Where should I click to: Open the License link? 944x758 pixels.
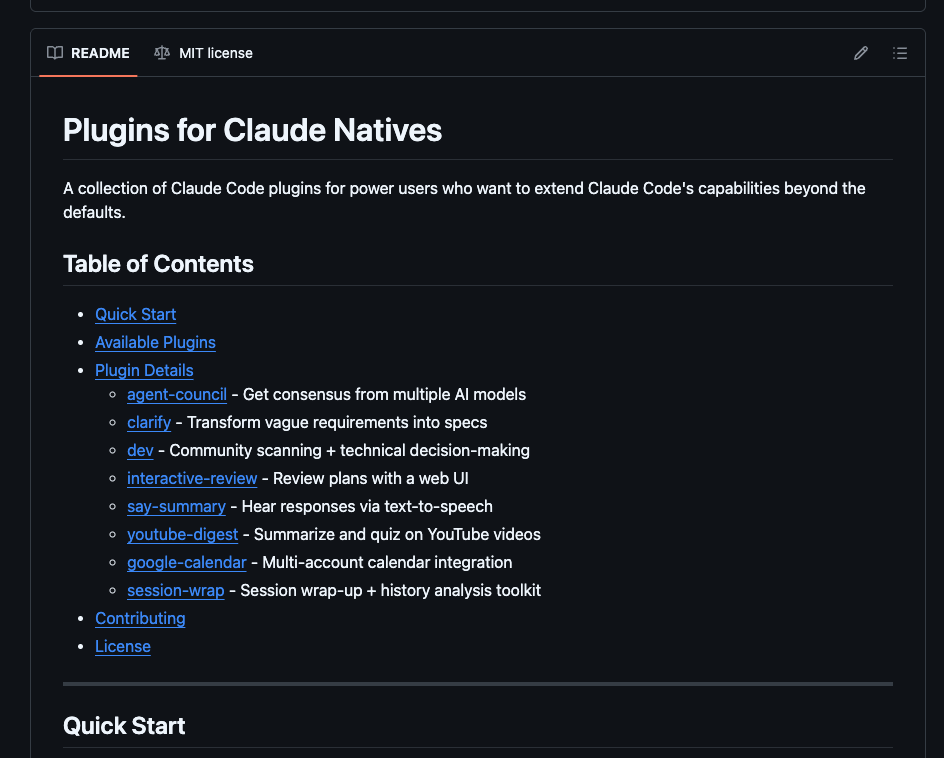(x=122, y=646)
